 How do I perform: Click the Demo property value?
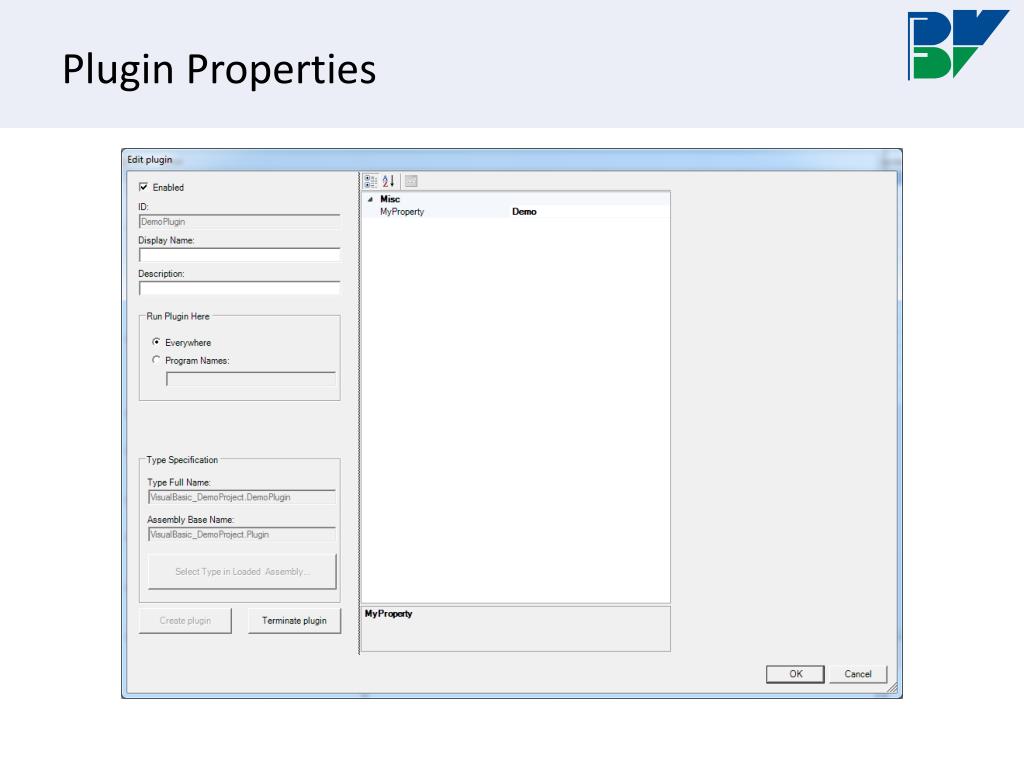[524, 212]
